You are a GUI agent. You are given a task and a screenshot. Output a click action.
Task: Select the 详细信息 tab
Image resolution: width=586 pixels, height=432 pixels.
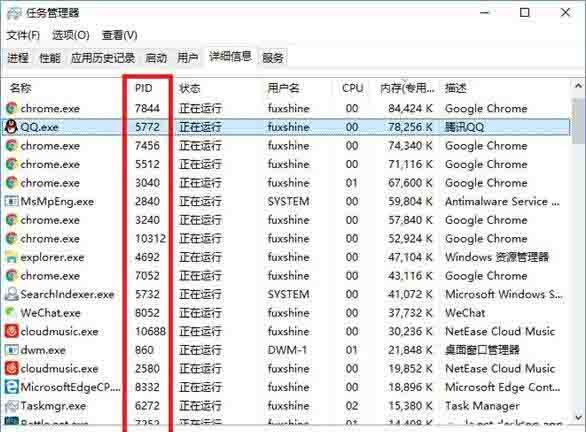click(230, 57)
